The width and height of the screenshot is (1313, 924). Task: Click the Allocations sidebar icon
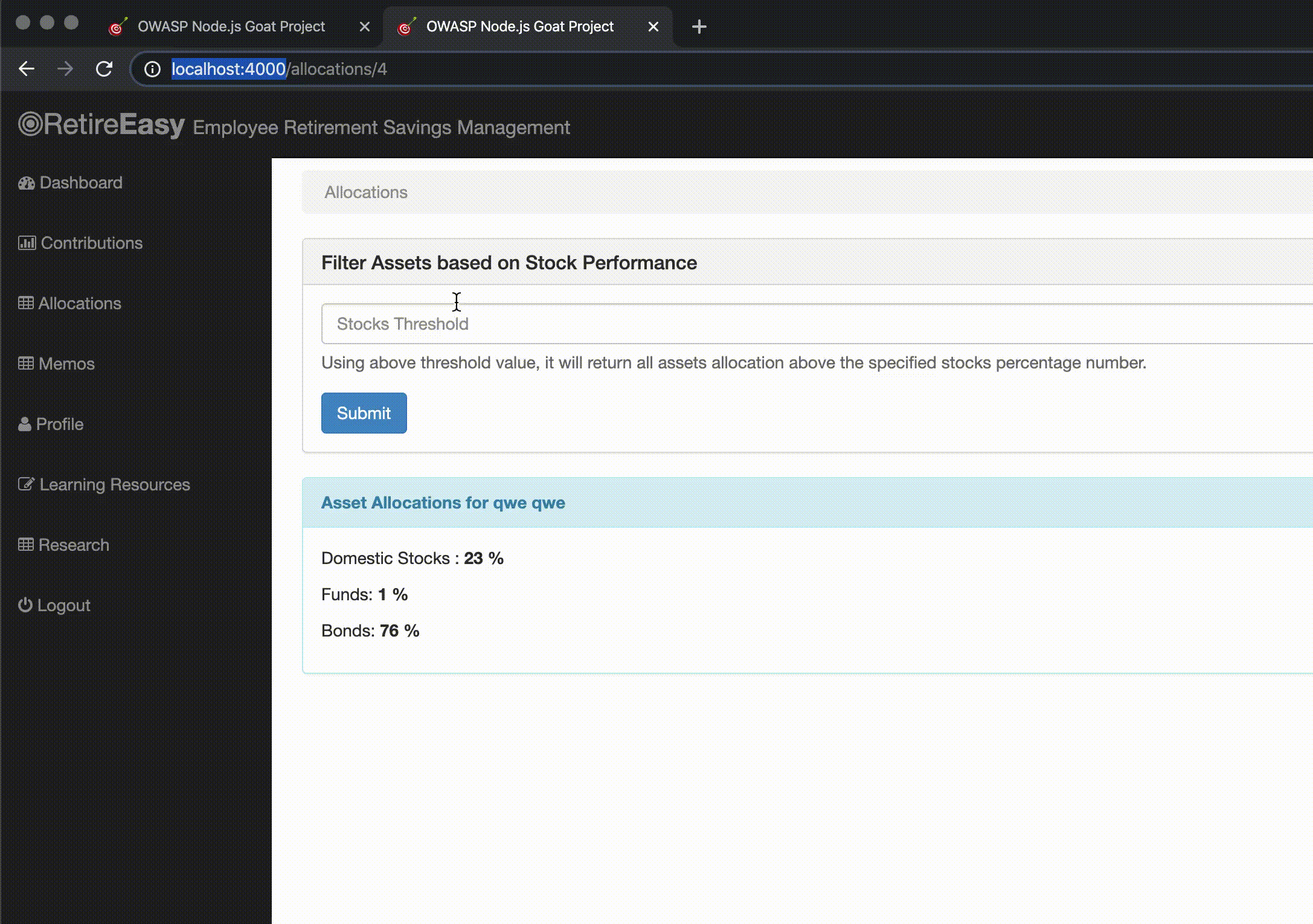(24, 303)
